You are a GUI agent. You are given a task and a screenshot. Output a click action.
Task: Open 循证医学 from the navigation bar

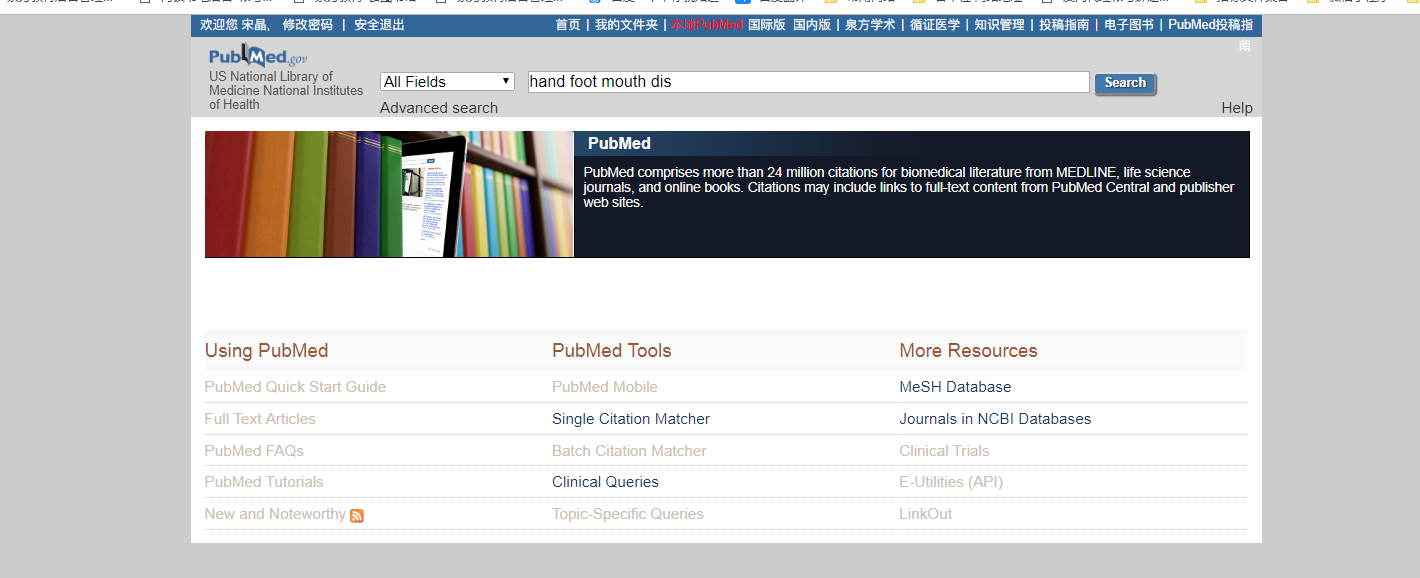click(x=935, y=25)
